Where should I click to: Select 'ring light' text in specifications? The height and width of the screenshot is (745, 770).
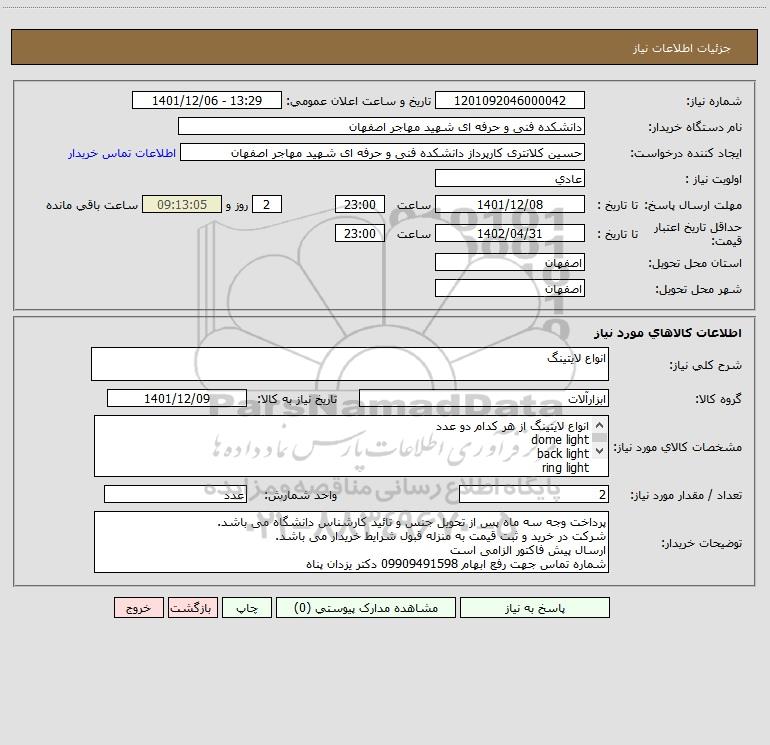565,468
